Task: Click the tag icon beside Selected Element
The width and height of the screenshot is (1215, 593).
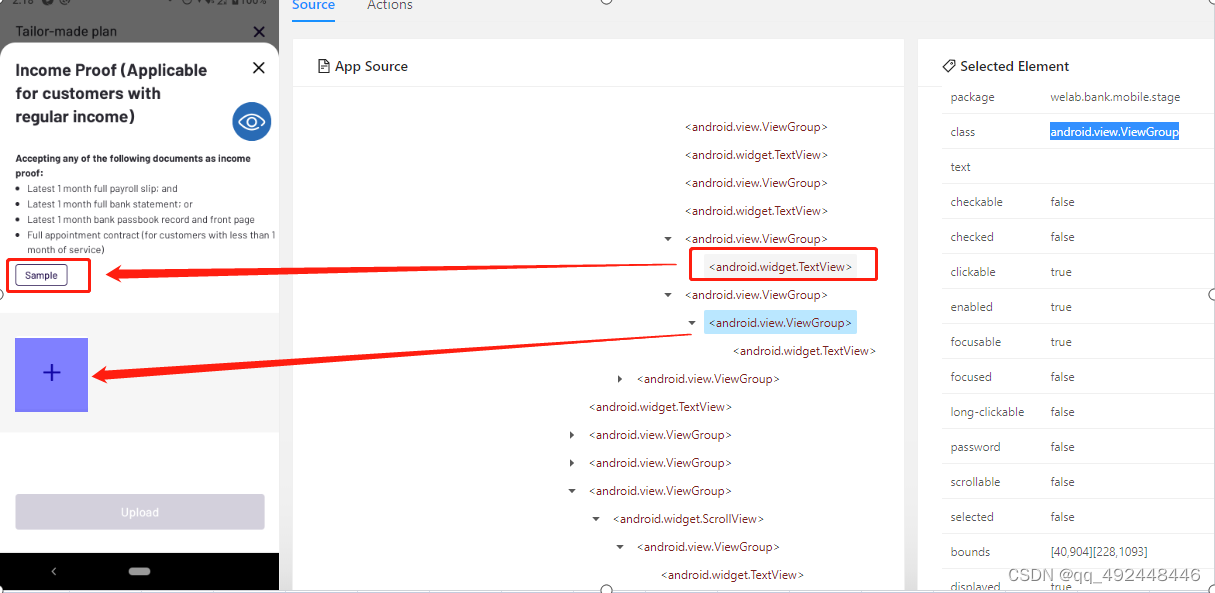Action: (x=948, y=65)
